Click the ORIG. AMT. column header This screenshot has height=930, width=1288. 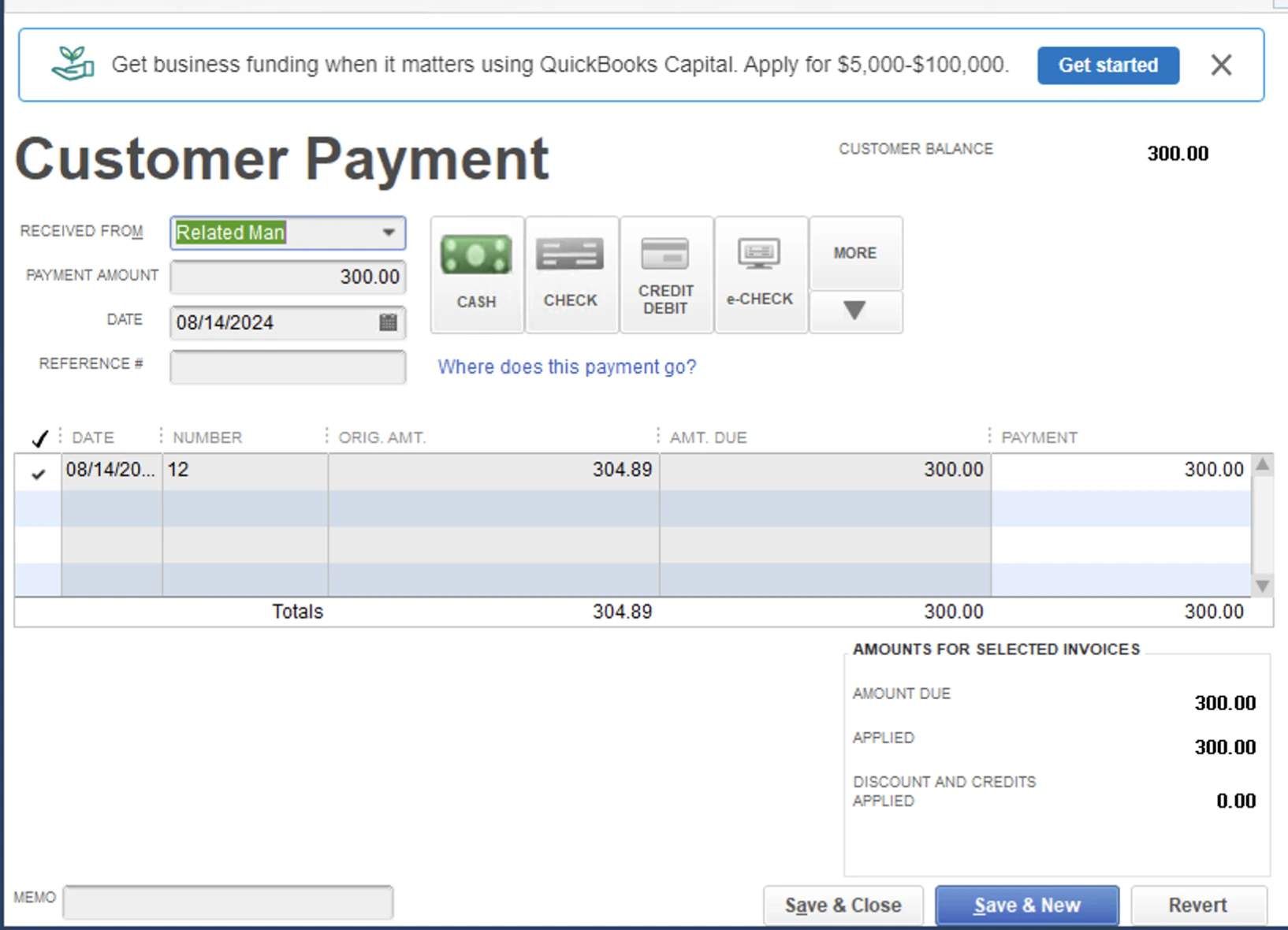(382, 437)
